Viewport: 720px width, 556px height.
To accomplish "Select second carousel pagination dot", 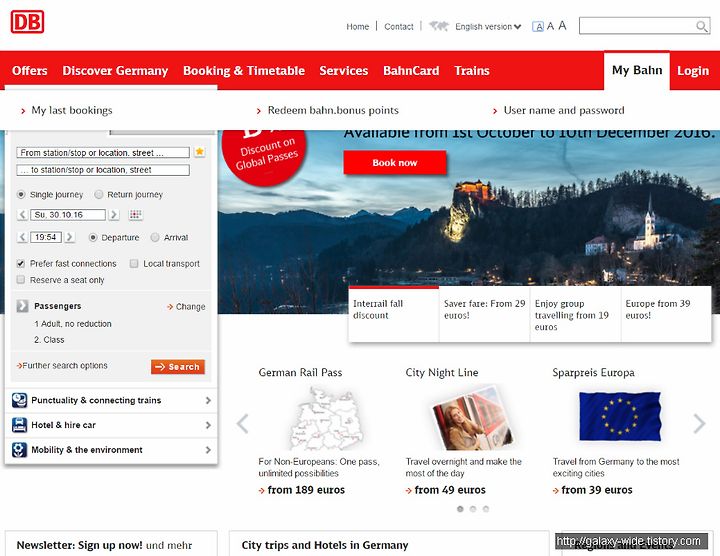I will click(473, 509).
